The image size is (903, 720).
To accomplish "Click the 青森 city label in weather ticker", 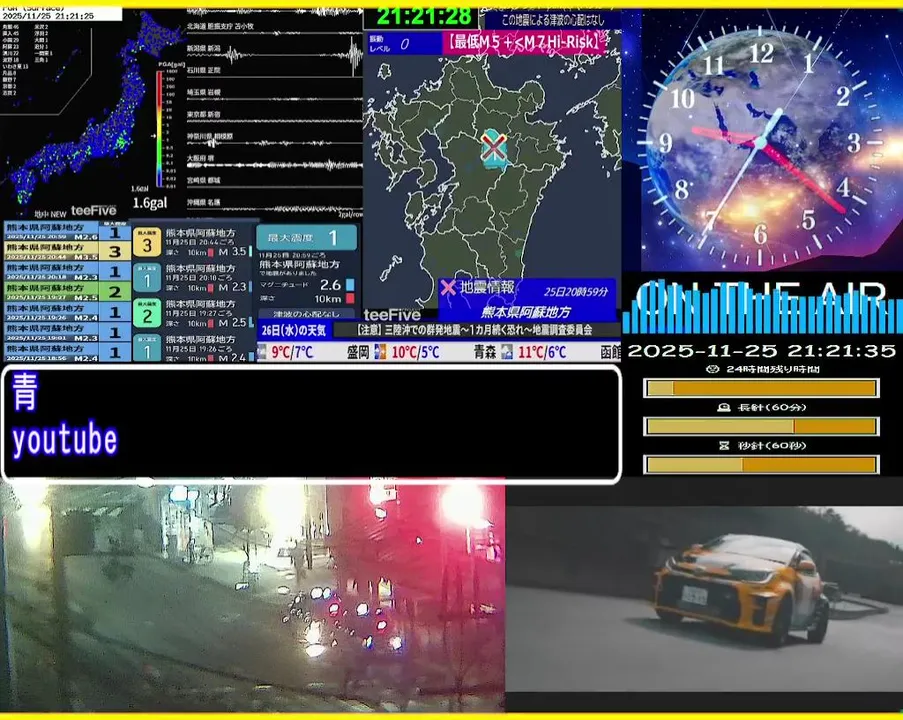I will 485,352.
